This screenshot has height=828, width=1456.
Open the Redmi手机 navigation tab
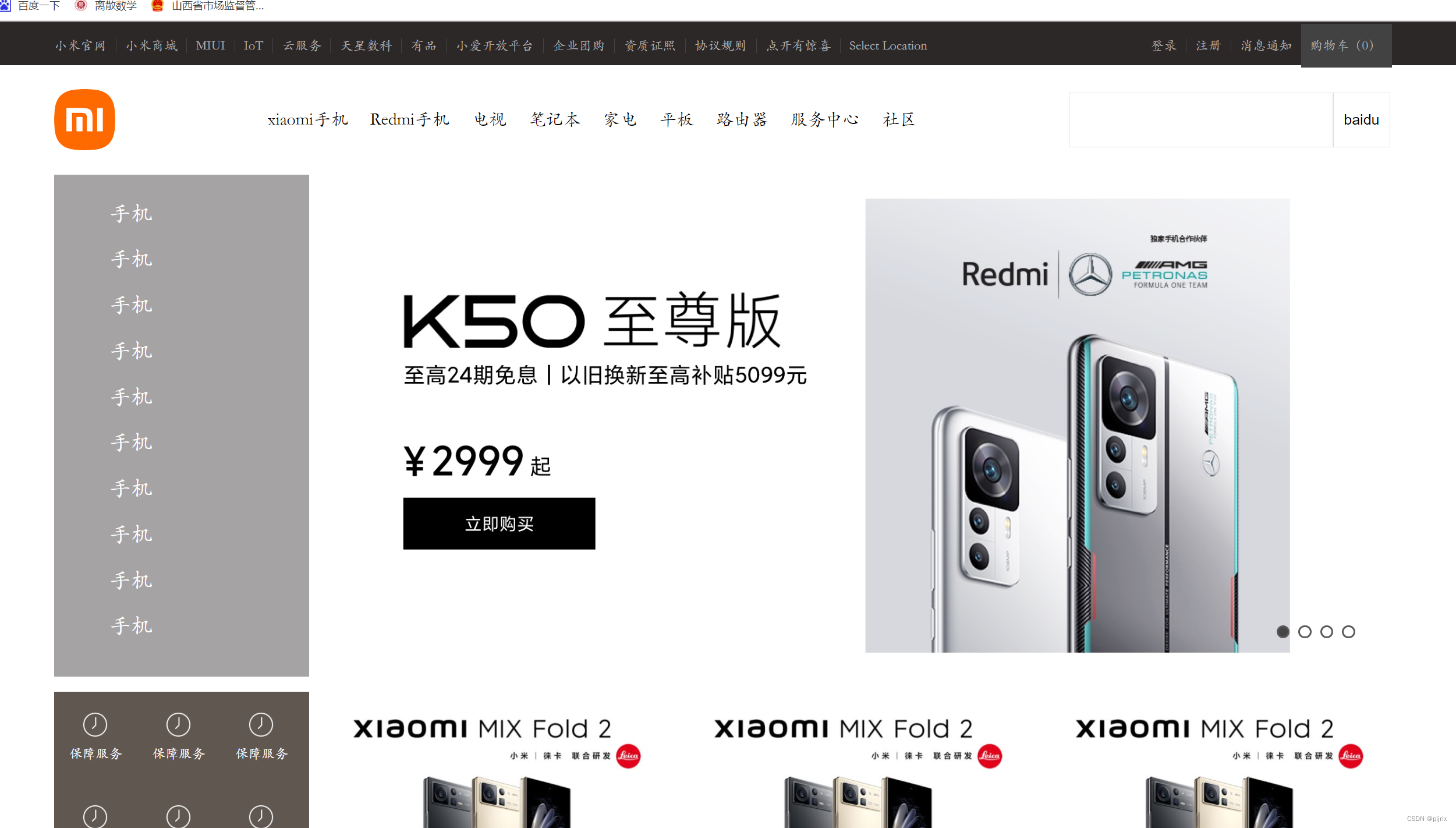pos(410,119)
